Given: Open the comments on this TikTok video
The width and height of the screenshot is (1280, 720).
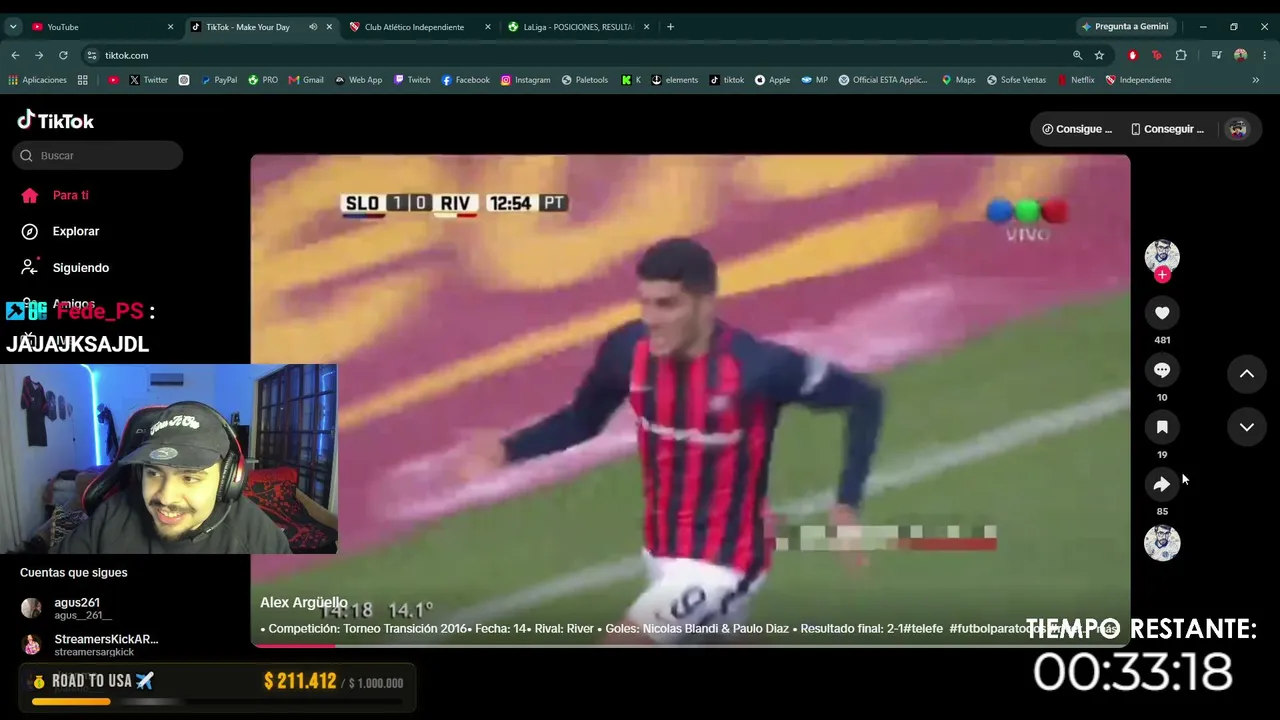Looking at the screenshot, I should [x=1162, y=370].
